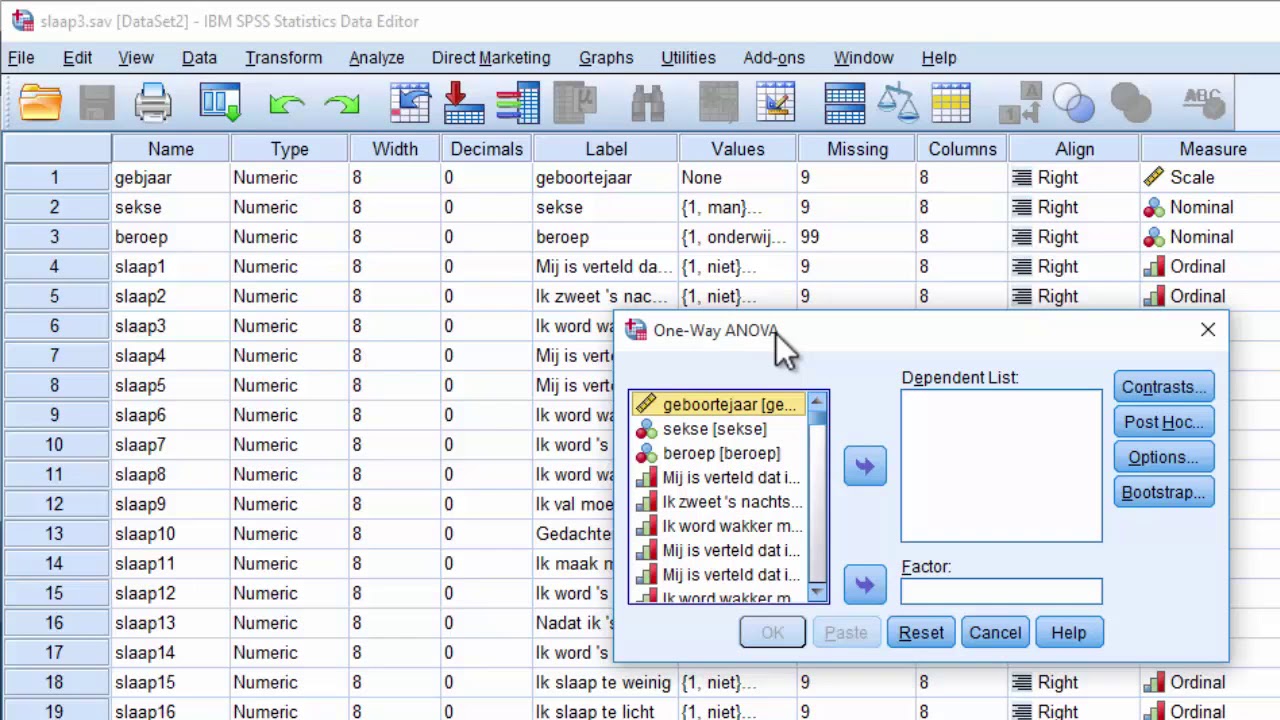Screen dimensions: 1280x720
Task: Click the Undo green arrow icon
Action: click(287, 102)
